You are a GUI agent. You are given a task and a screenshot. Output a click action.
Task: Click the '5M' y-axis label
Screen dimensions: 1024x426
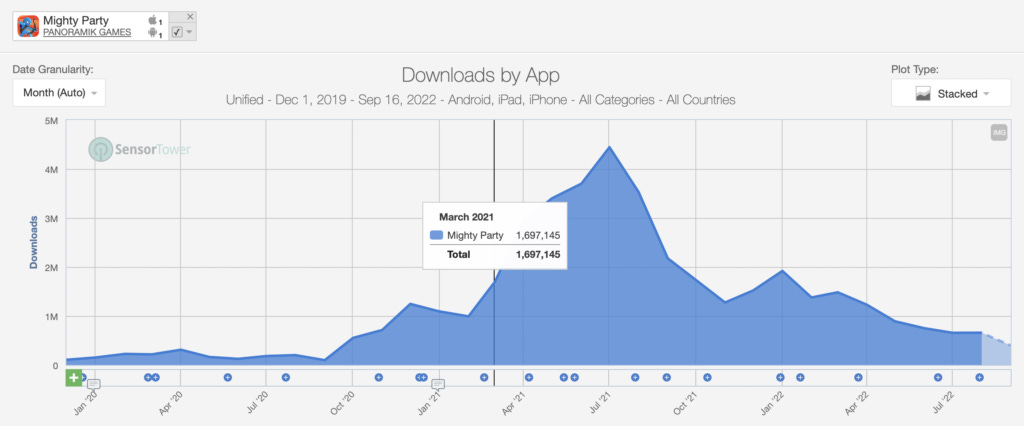click(52, 121)
